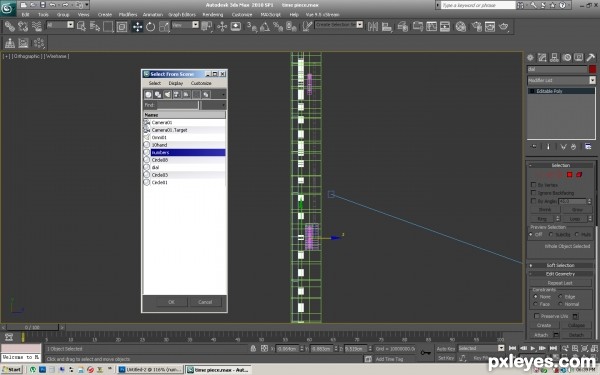This screenshot has width=600, height=375.
Task: Click the Repeat Last button
Action: click(560, 283)
